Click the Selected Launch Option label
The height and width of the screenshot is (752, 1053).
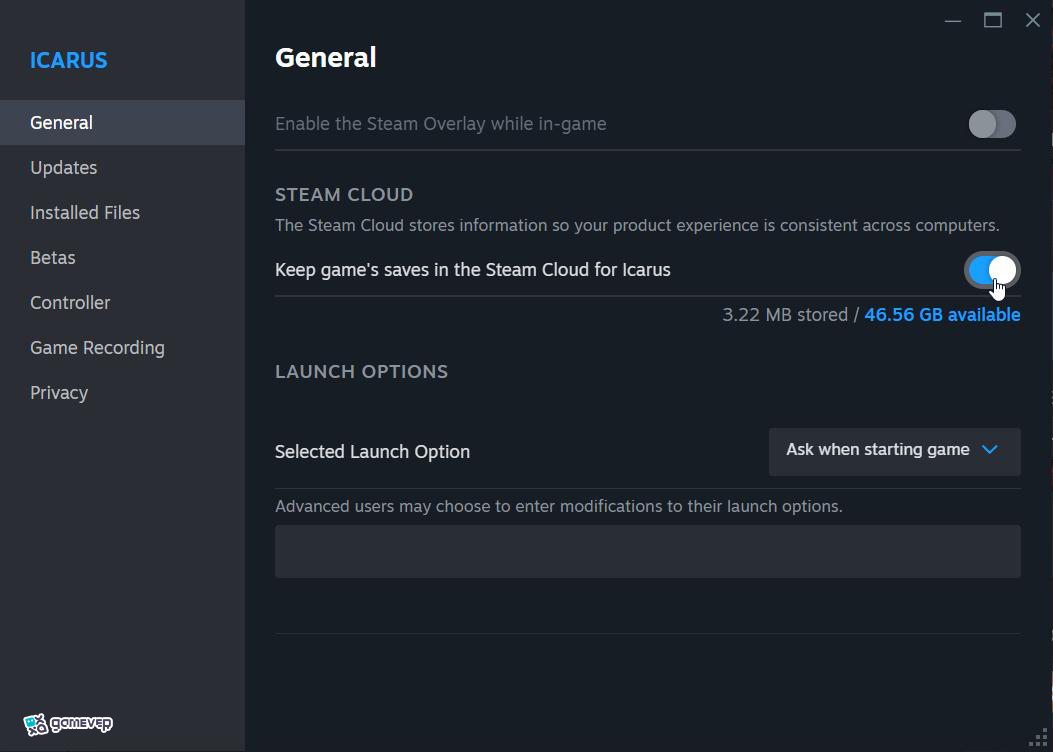point(373,452)
